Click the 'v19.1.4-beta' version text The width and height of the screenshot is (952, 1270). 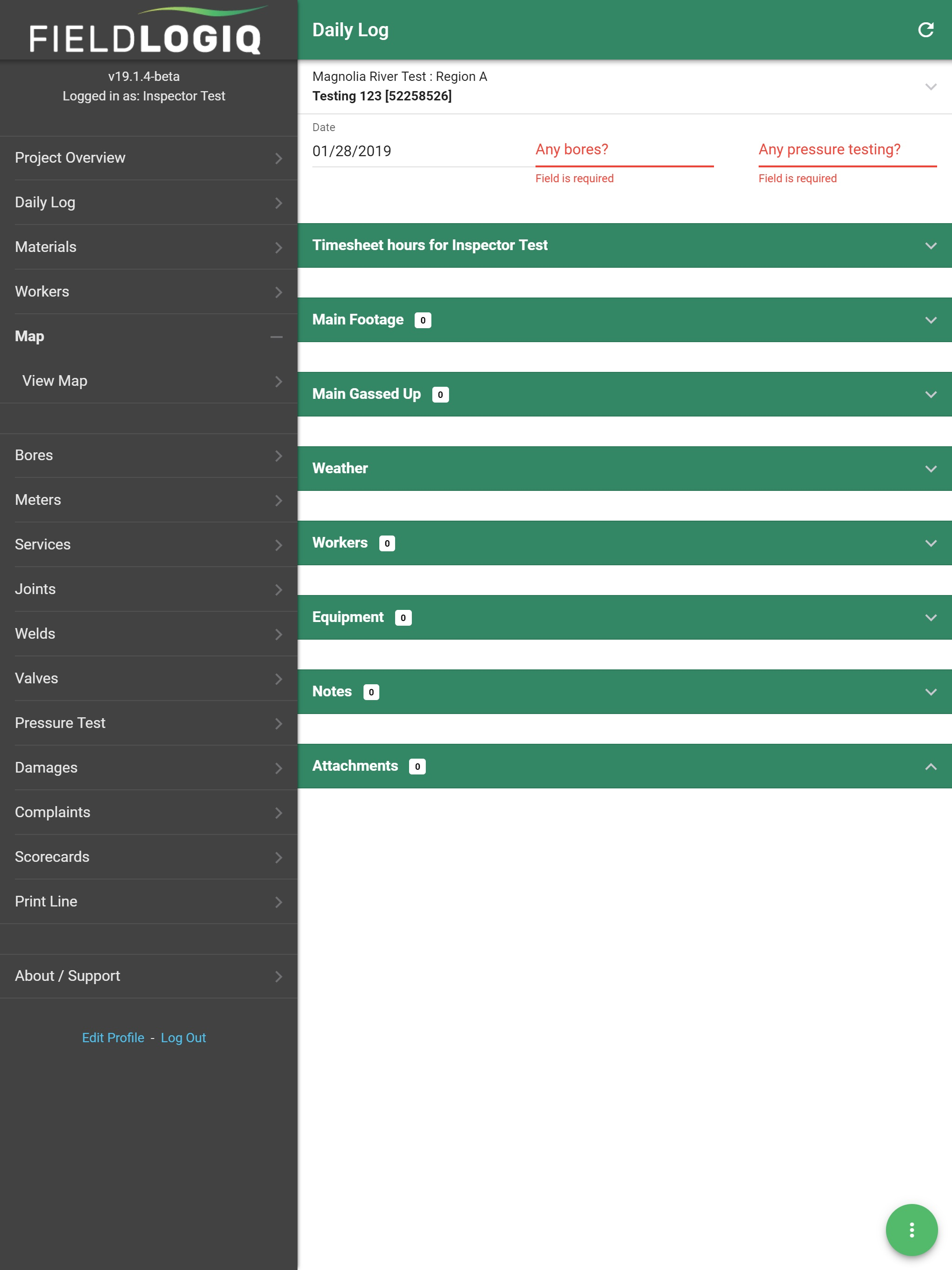(144, 76)
